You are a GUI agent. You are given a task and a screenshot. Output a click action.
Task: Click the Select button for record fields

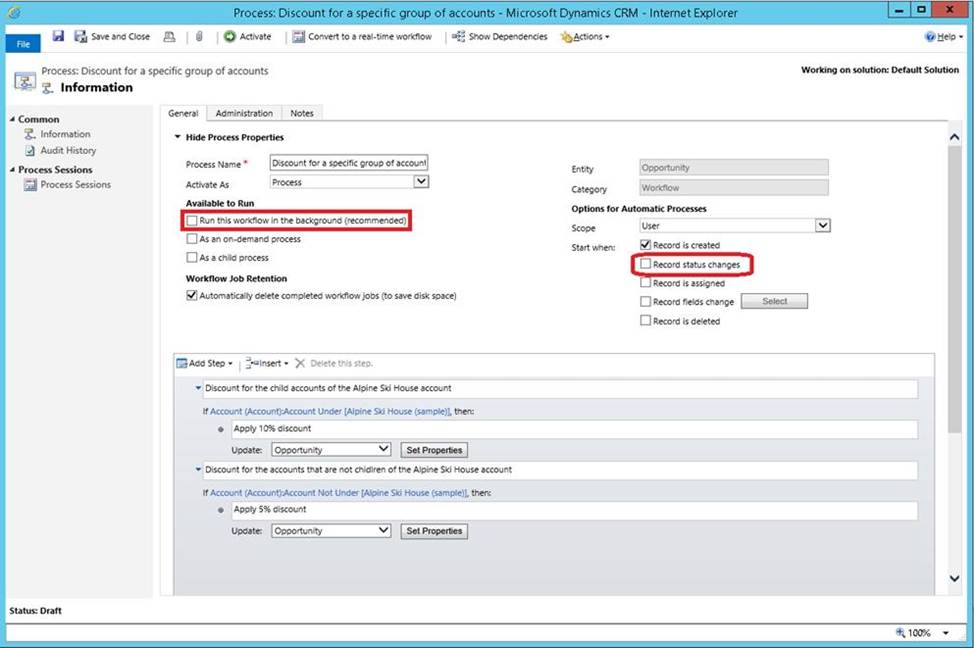(775, 301)
